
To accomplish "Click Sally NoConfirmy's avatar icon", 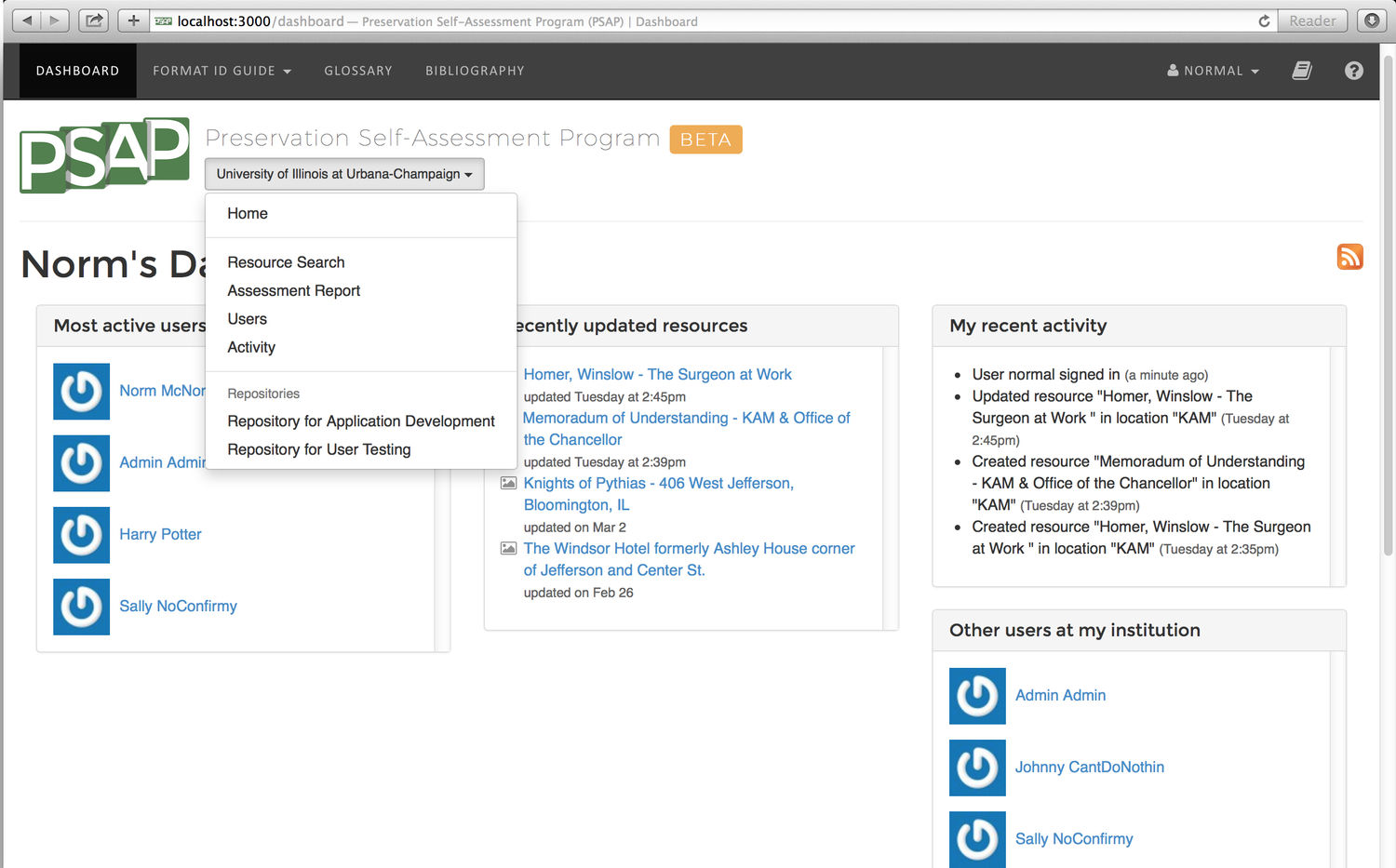I will pos(81,608).
